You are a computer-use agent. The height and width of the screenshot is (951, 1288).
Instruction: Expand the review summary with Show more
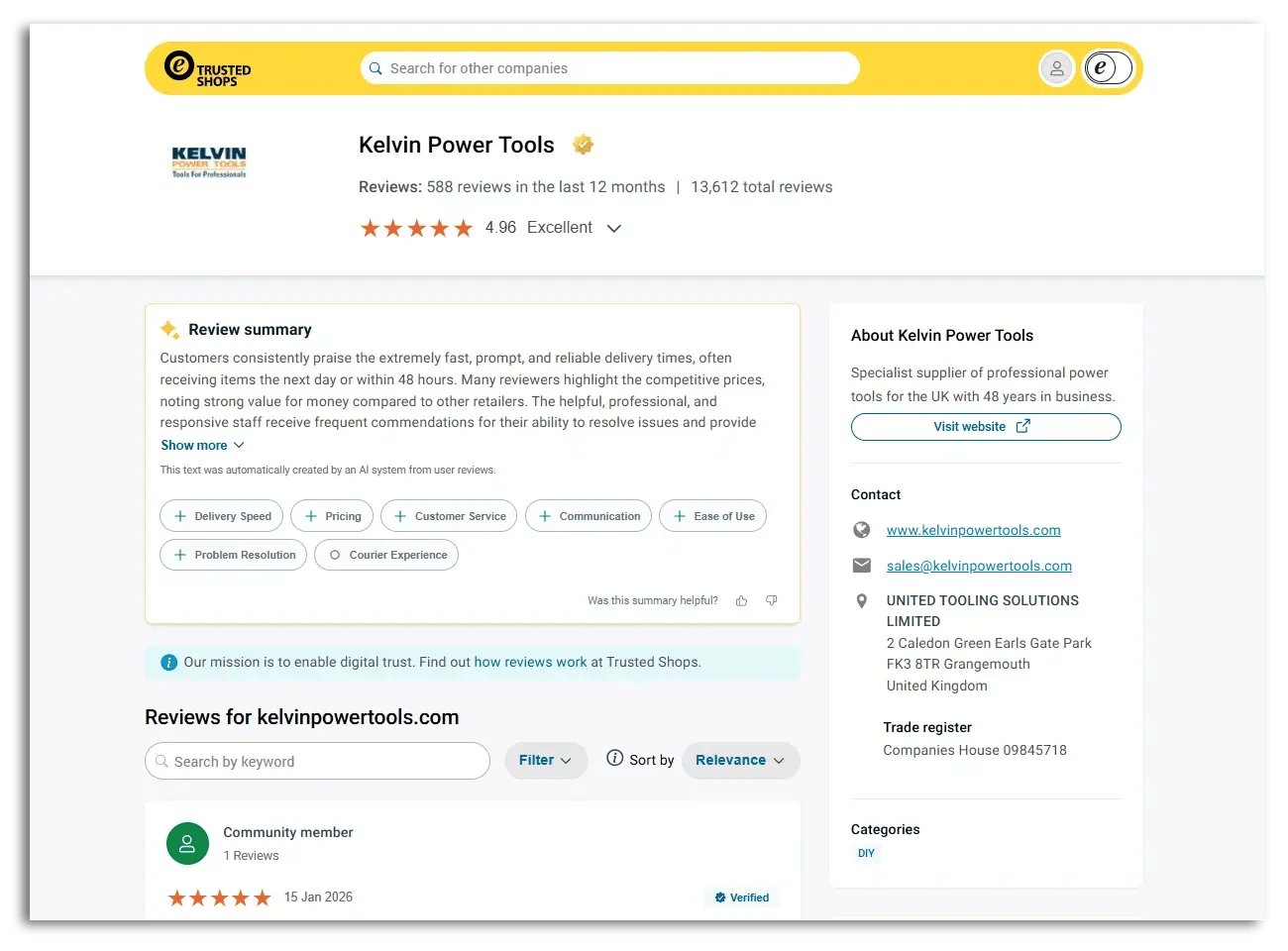202,445
